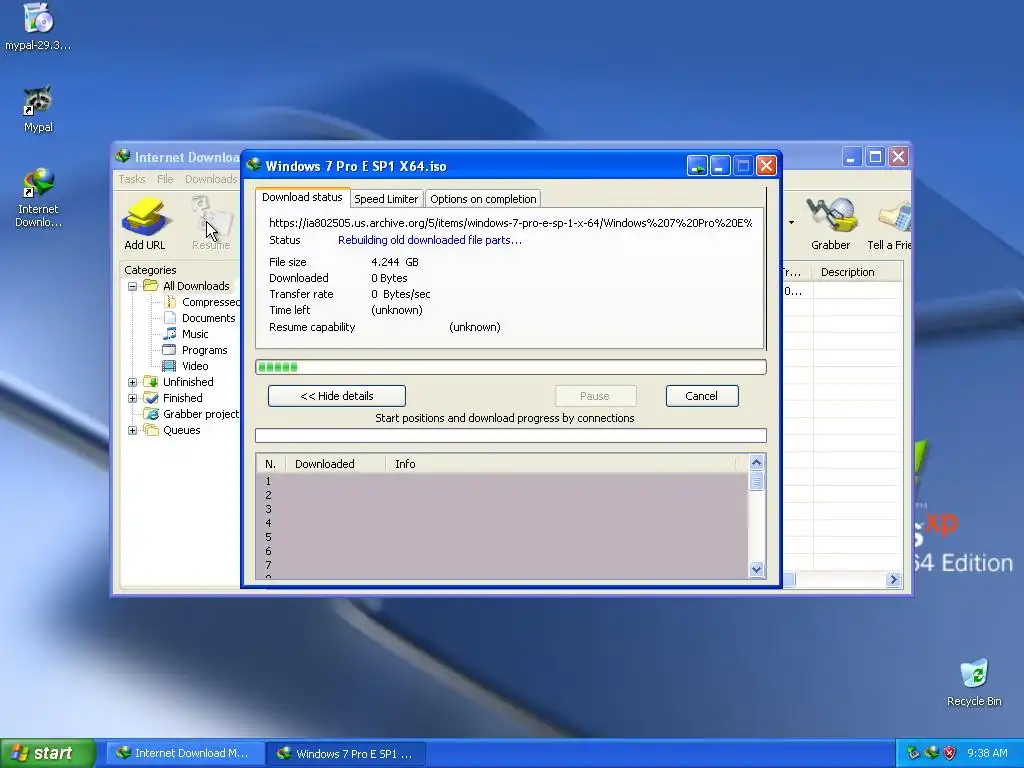
Task: Open the File menu in IDM
Action: click(165, 179)
